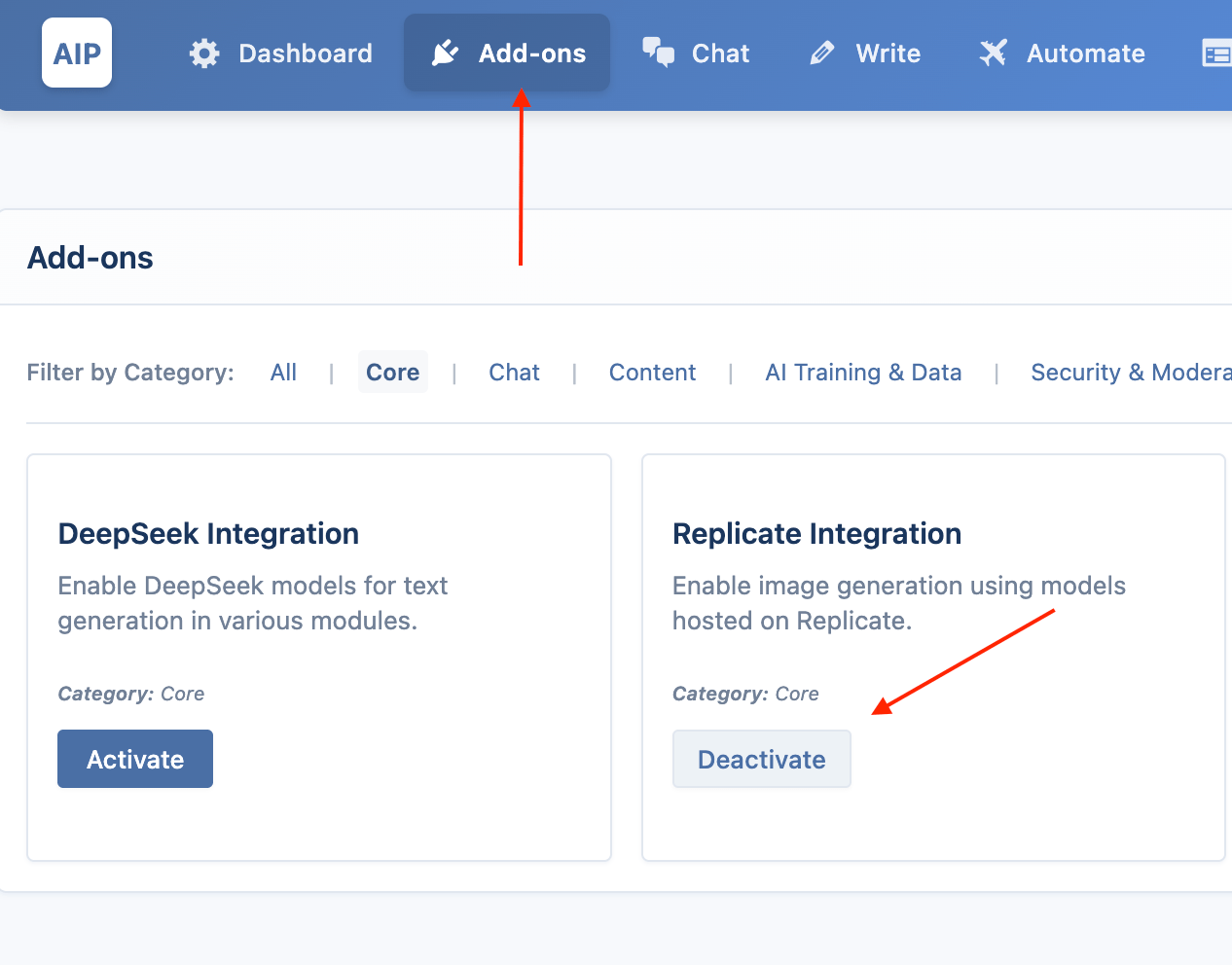Viewport: 1232px width, 965px height.
Task: Filter add-ons by Content category
Action: pyautogui.click(x=652, y=373)
